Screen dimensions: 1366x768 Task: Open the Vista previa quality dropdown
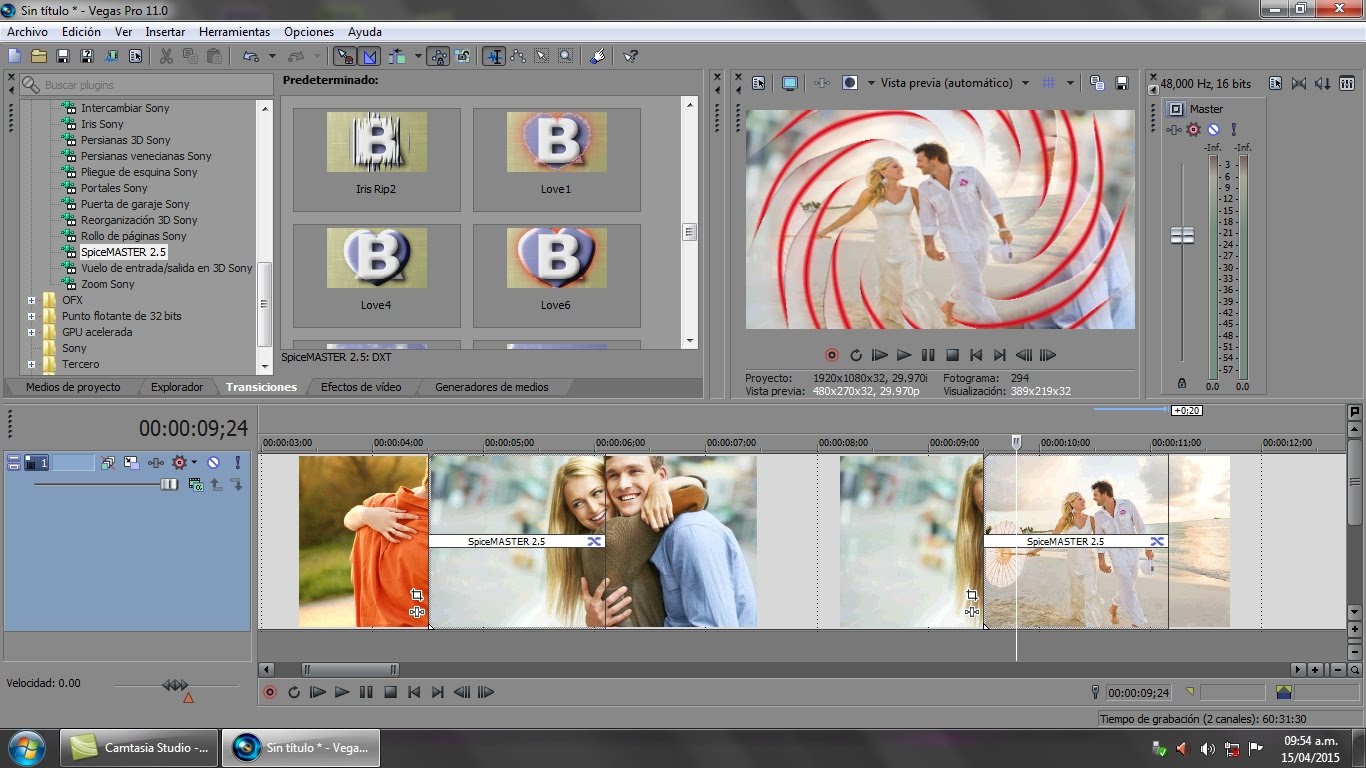click(x=1025, y=82)
